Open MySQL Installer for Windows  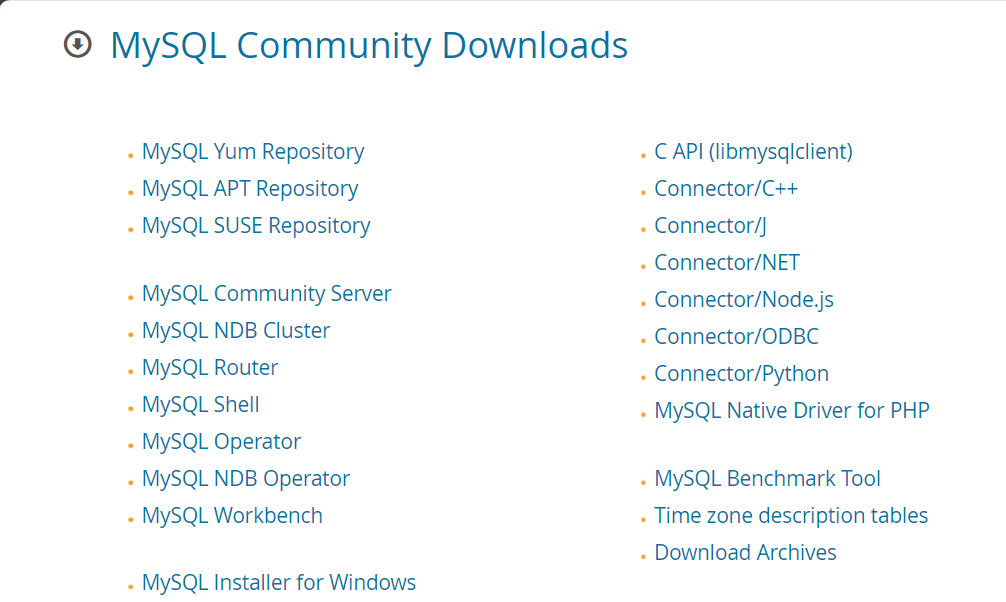point(279,583)
